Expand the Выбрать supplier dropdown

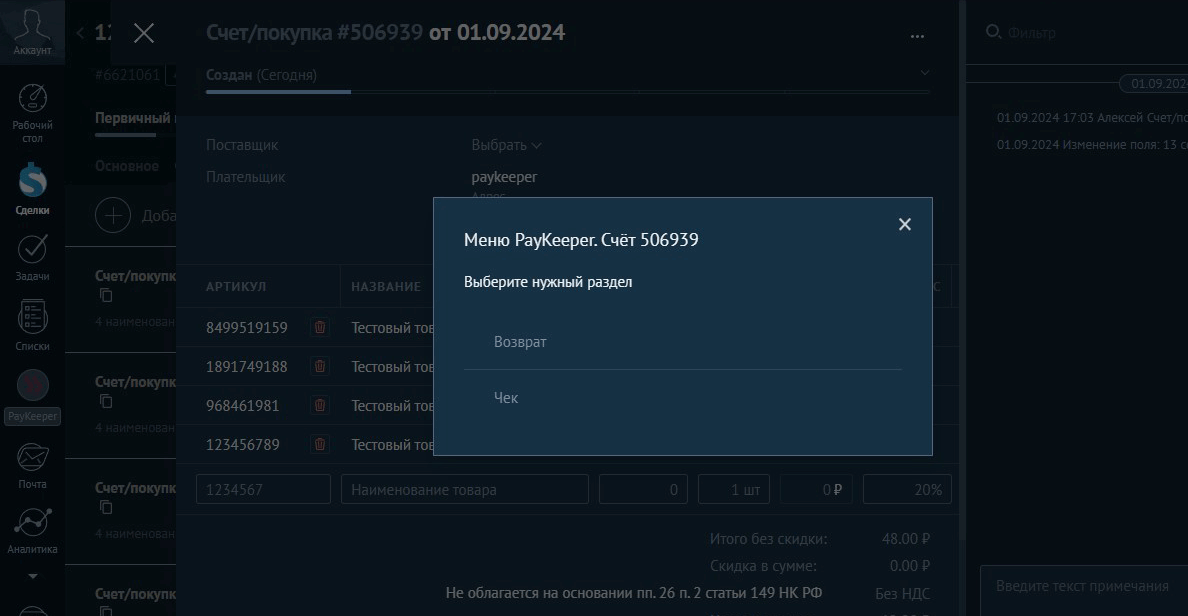click(x=506, y=145)
